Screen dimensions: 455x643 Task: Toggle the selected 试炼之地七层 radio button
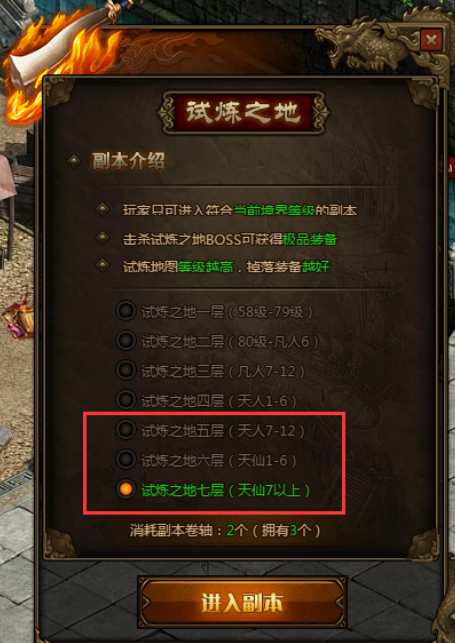pyautogui.click(x=125, y=489)
